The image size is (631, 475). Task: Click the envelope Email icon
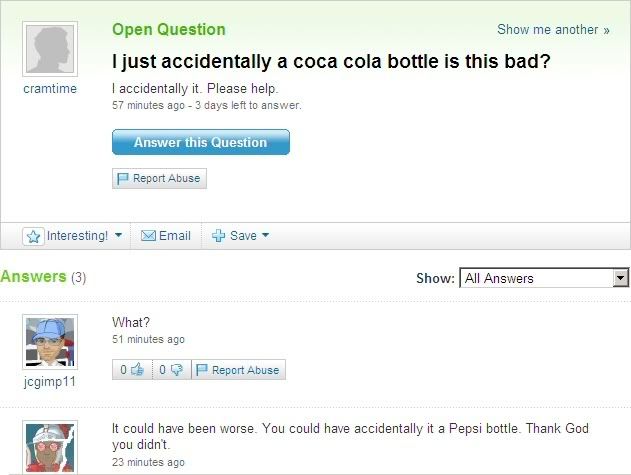click(x=148, y=236)
